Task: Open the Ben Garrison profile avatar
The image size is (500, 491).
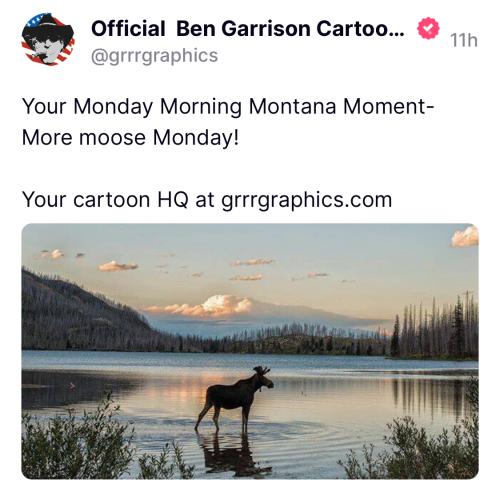Action: (x=48, y=39)
